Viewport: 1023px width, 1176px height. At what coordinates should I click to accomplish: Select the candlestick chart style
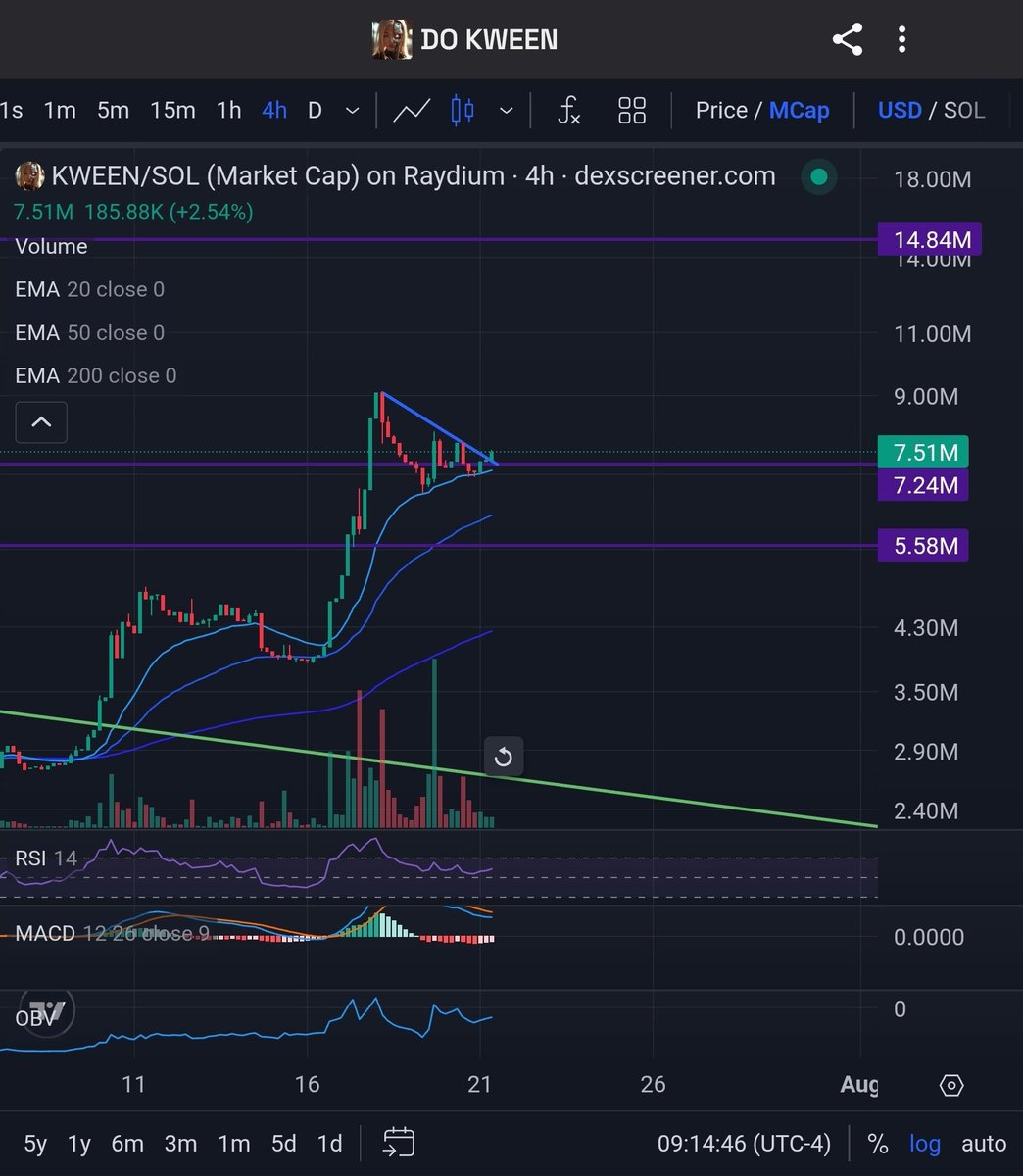[x=463, y=111]
